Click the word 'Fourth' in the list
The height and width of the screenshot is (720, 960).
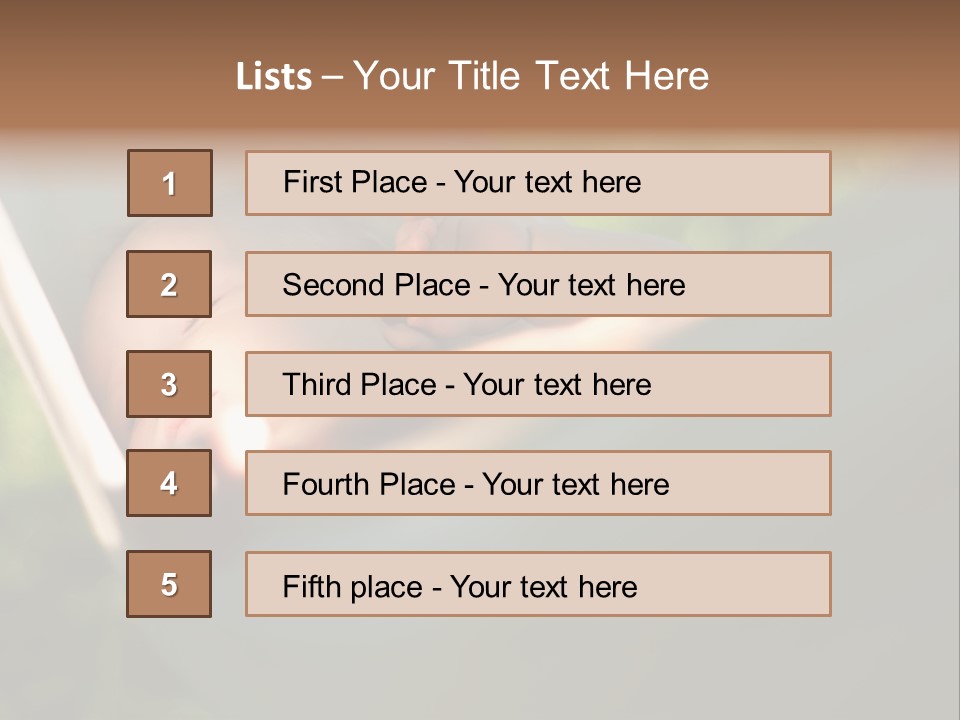point(326,484)
